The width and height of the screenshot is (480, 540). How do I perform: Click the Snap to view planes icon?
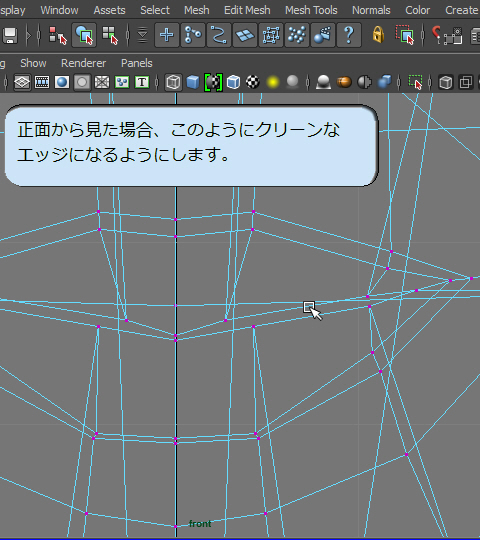(245, 35)
